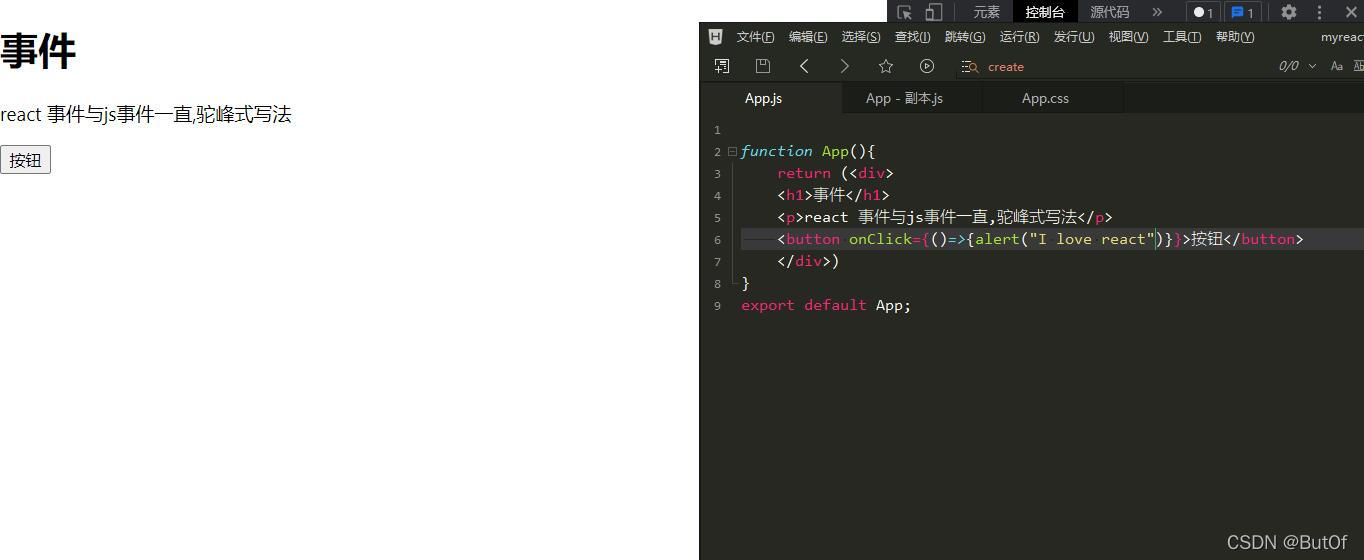Click the run play-circle toolbar icon
Viewport: 1364px width, 560px height.
(x=927, y=66)
